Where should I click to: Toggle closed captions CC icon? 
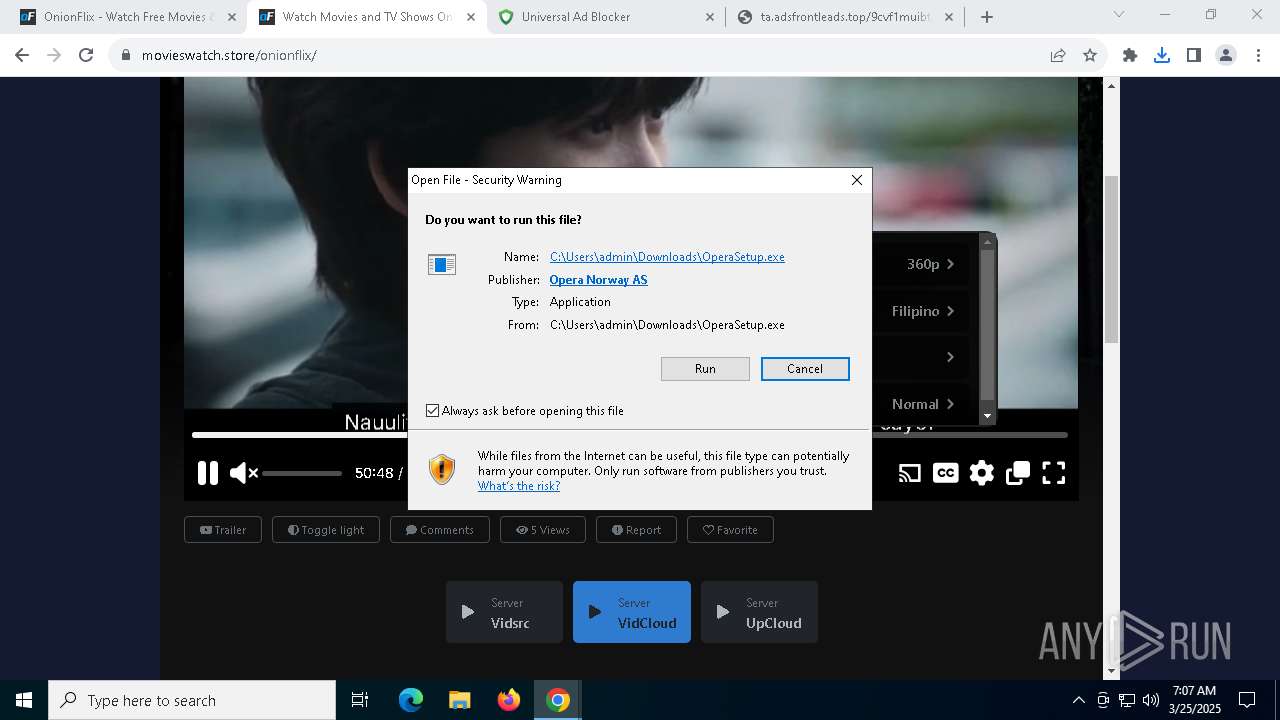tap(945, 473)
